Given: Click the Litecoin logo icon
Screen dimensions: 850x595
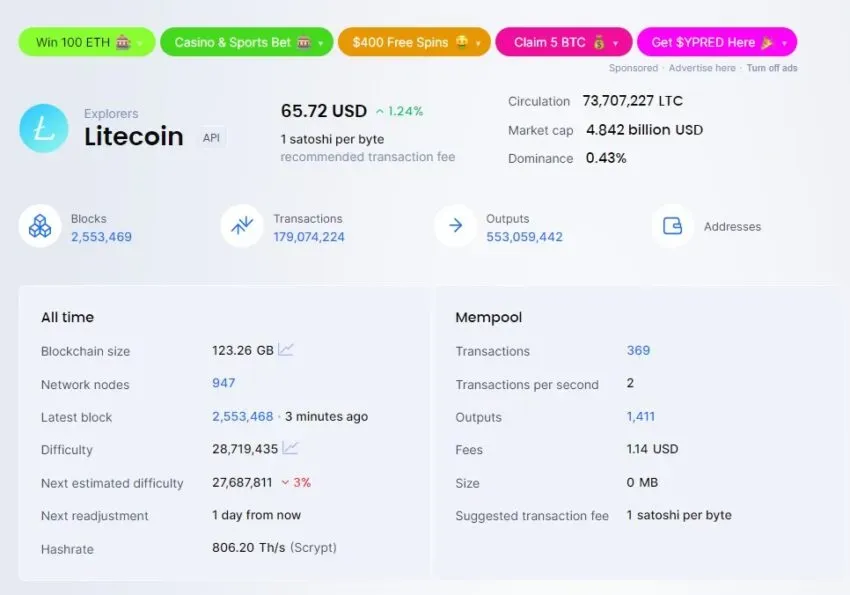Looking at the screenshot, I should [44, 128].
